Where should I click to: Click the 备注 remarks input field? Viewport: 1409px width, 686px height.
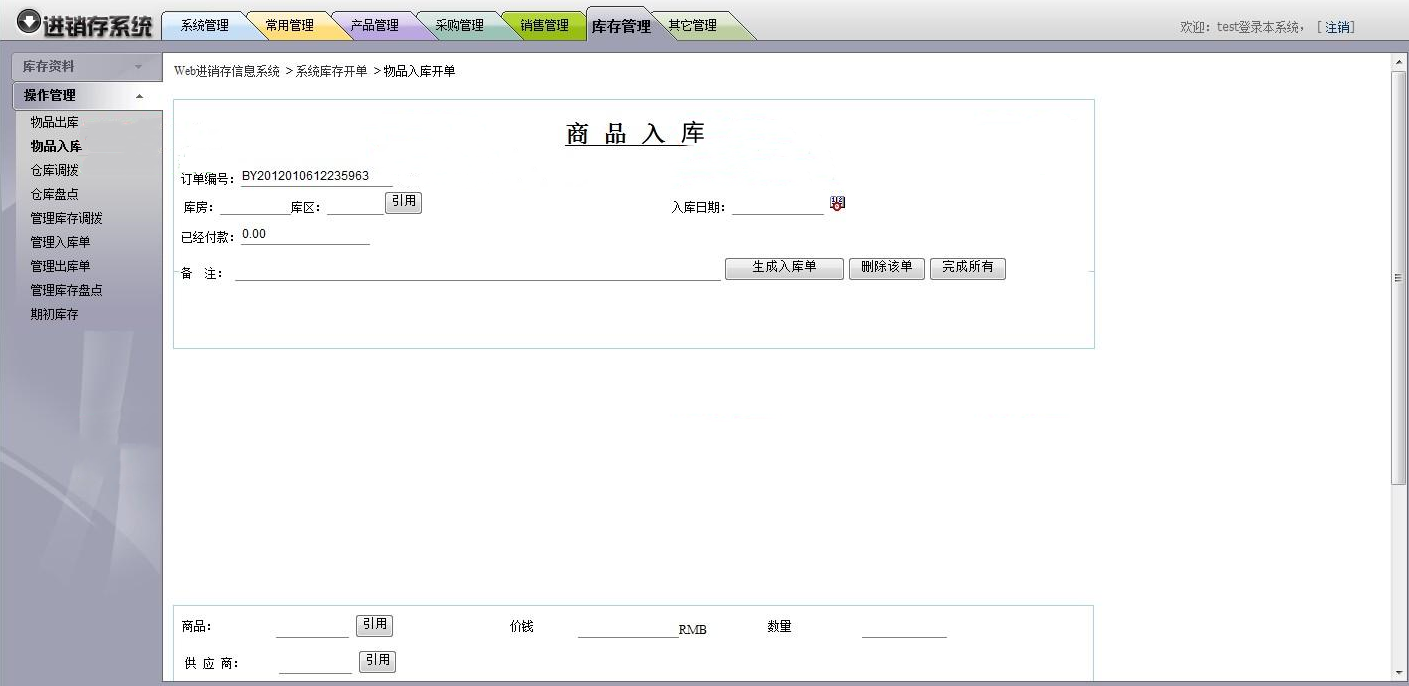click(x=477, y=273)
